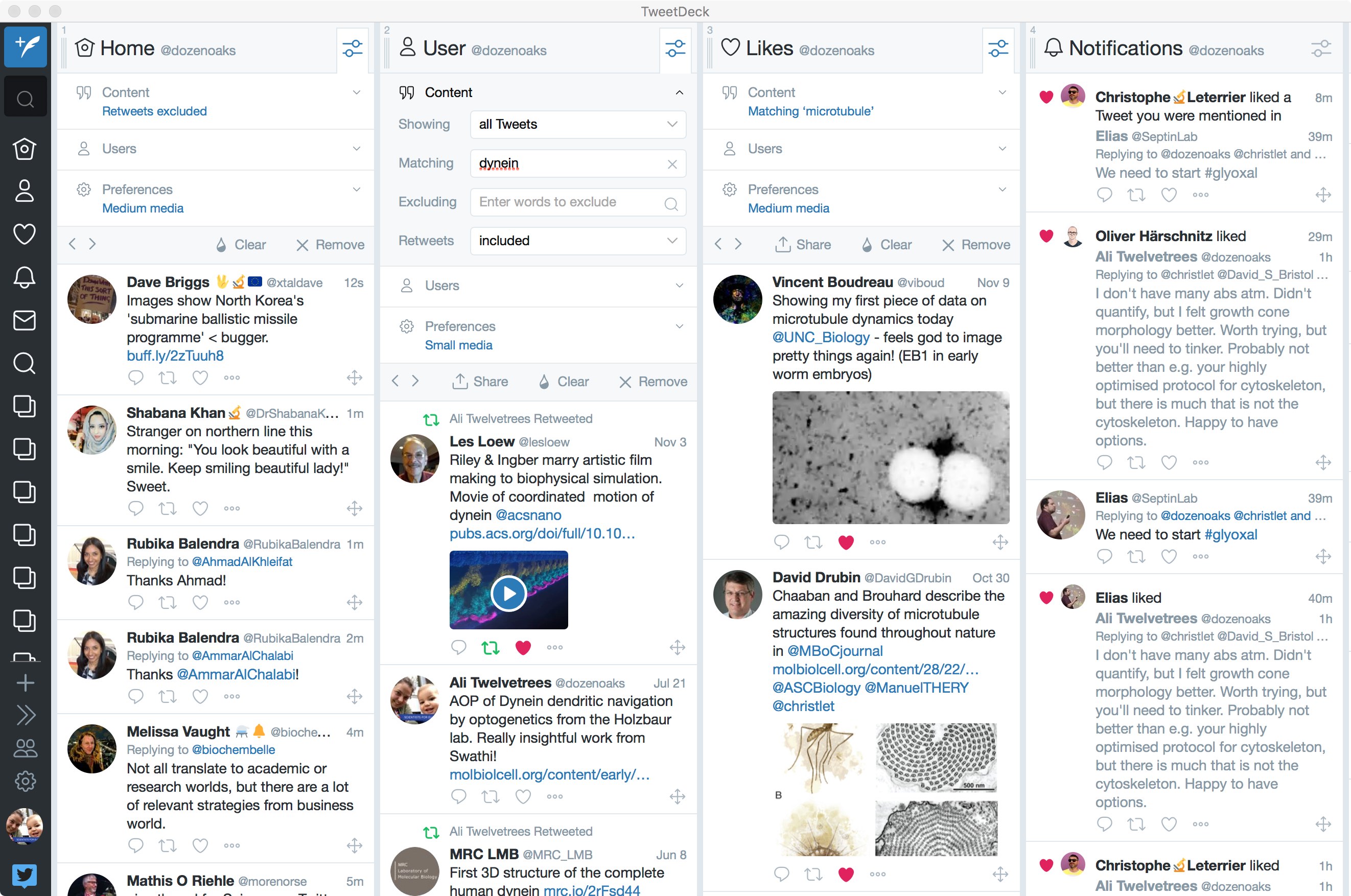The height and width of the screenshot is (896, 1351).
Task: Toggle Home column filter settings icon
Action: (353, 49)
